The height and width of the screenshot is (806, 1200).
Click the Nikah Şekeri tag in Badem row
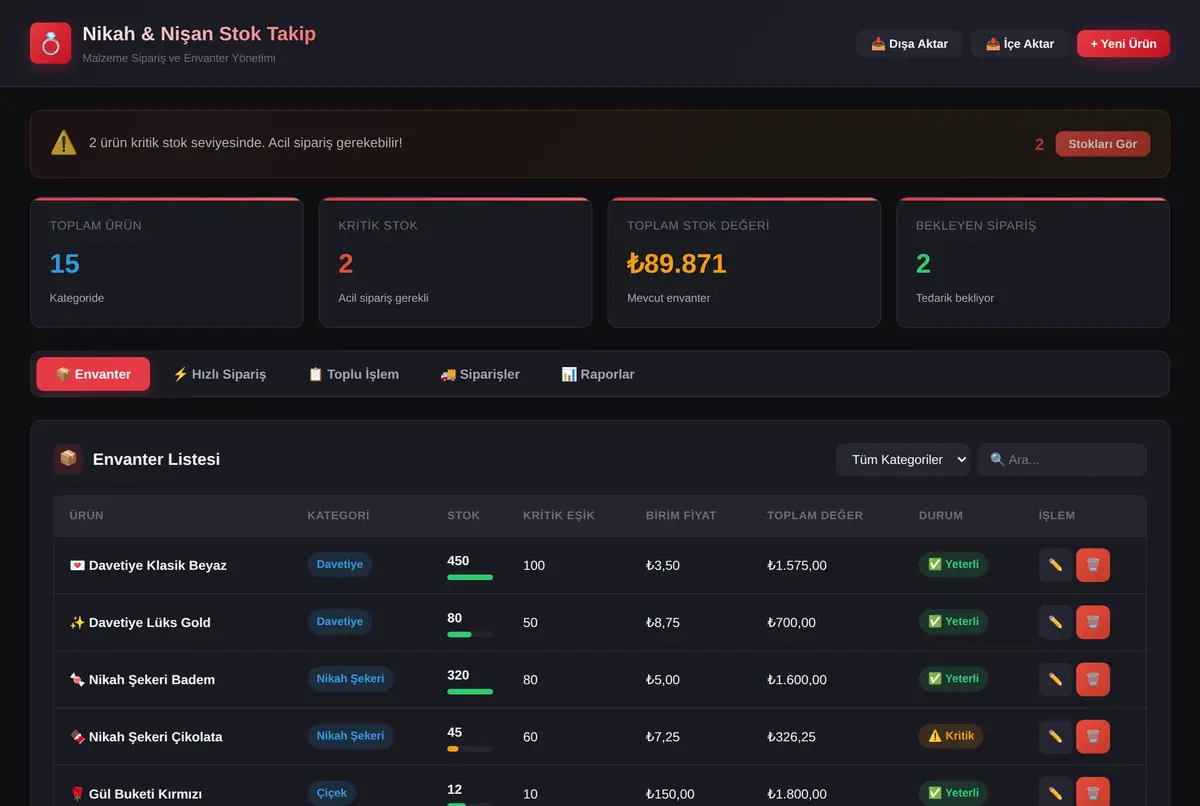tap(350, 679)
